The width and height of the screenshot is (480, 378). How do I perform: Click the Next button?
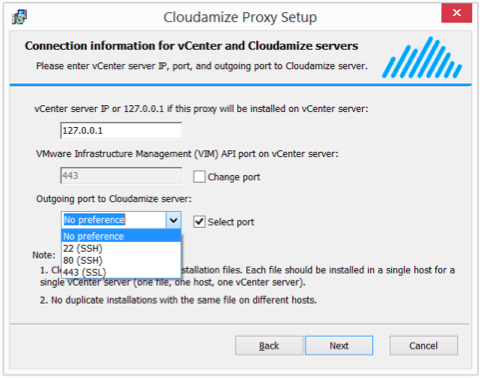click(x=339, y=345)
